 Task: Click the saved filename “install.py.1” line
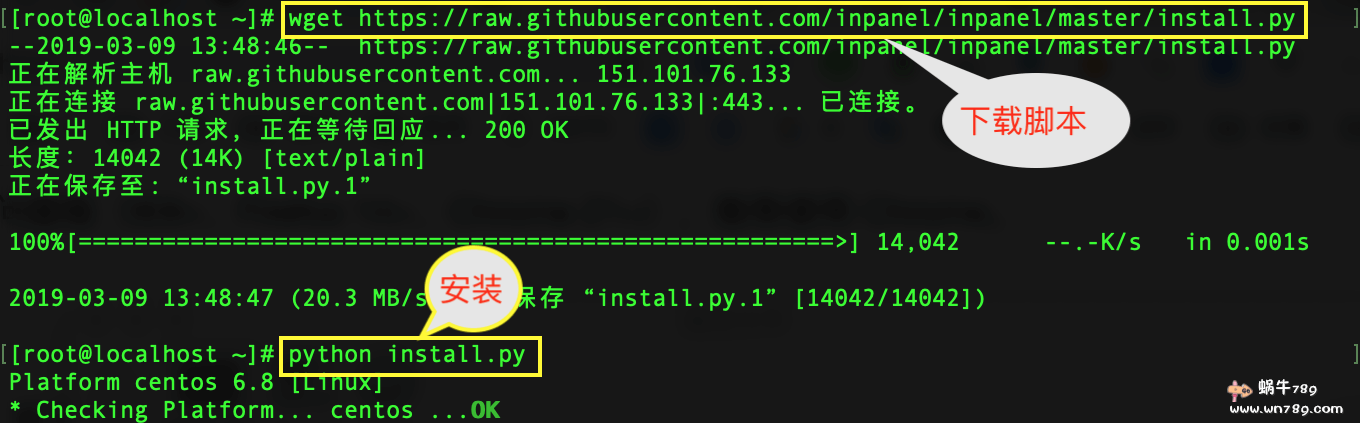pyautogui.click(x=190, y=186)
